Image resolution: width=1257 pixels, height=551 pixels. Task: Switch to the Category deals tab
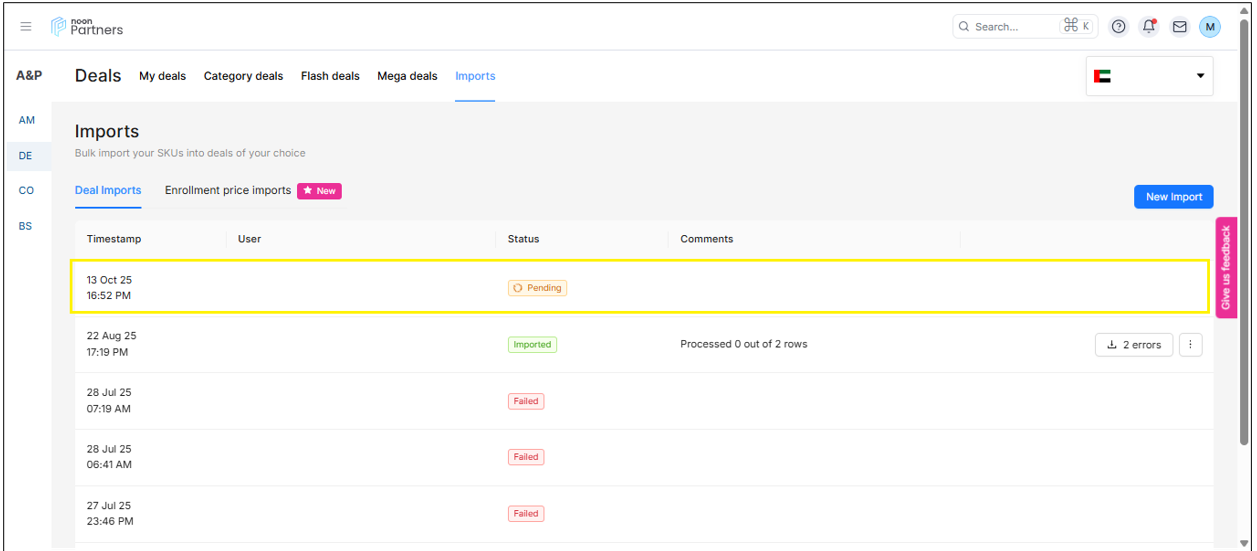(243, 76)
